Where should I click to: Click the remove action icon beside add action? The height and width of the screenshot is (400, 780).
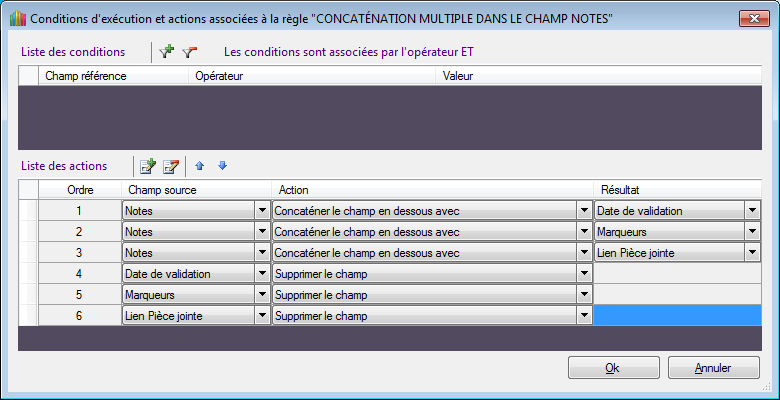[171, 166]
